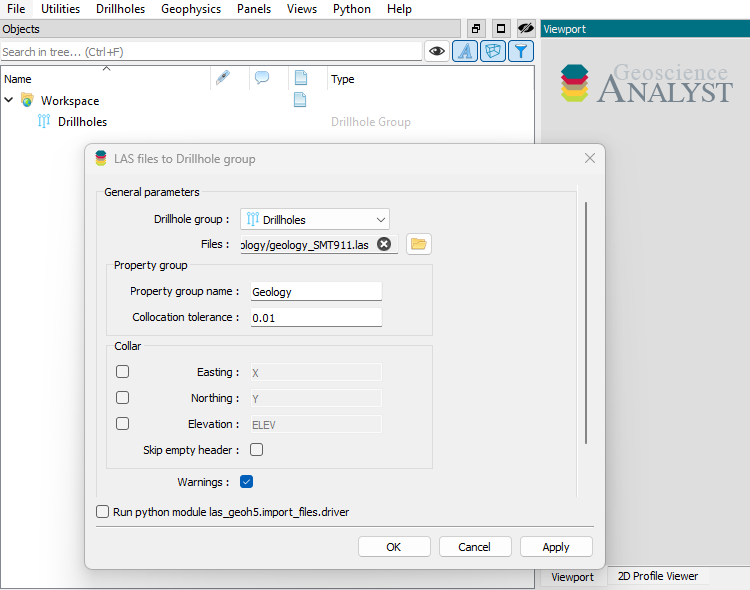The image size is (750, 590).
Task: Click the funnel filter icon
Action: click(520, 51)
